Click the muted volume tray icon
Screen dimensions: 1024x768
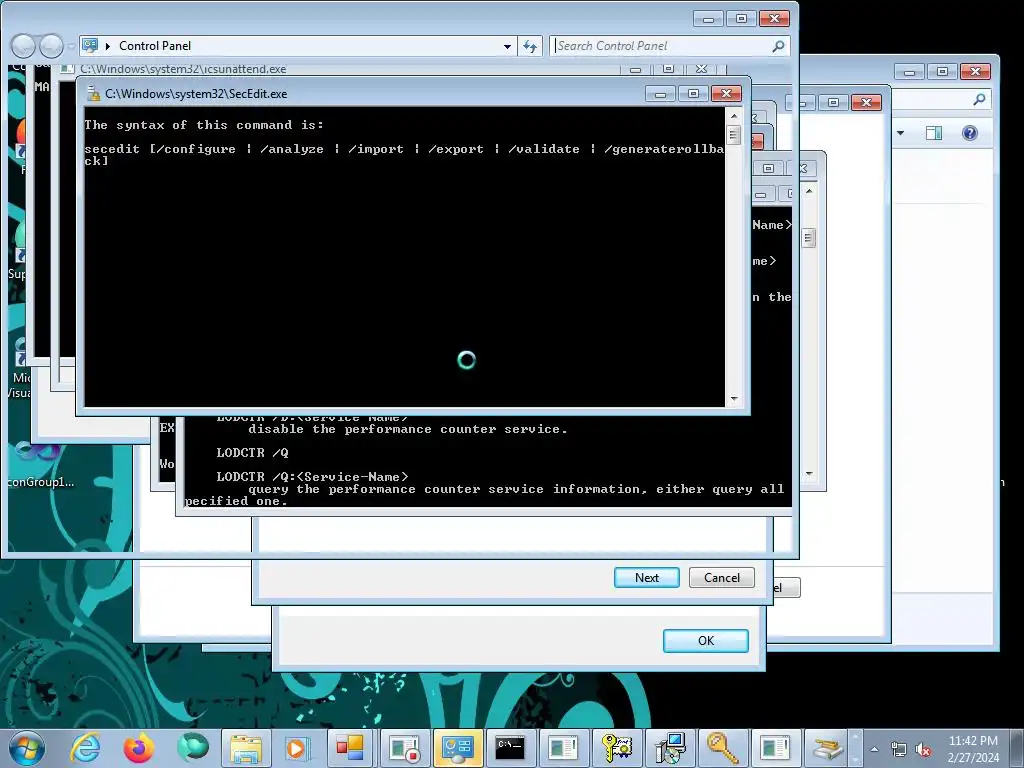pos(923,749)
